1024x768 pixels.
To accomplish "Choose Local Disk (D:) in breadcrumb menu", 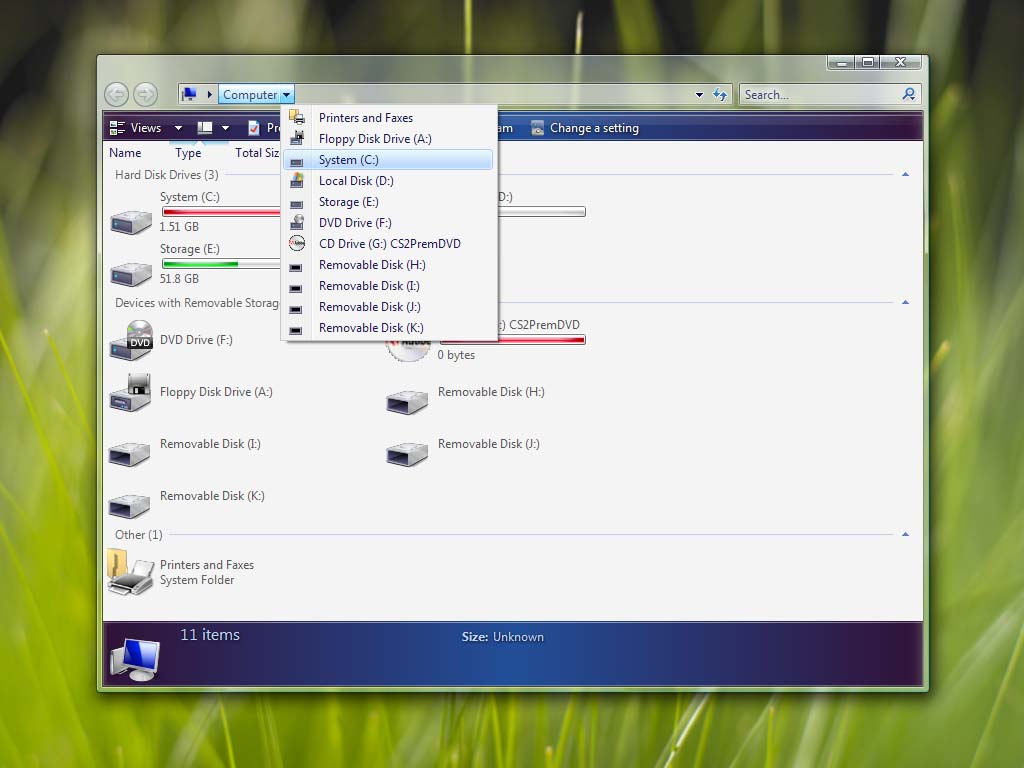I will [x=389, y=181].
